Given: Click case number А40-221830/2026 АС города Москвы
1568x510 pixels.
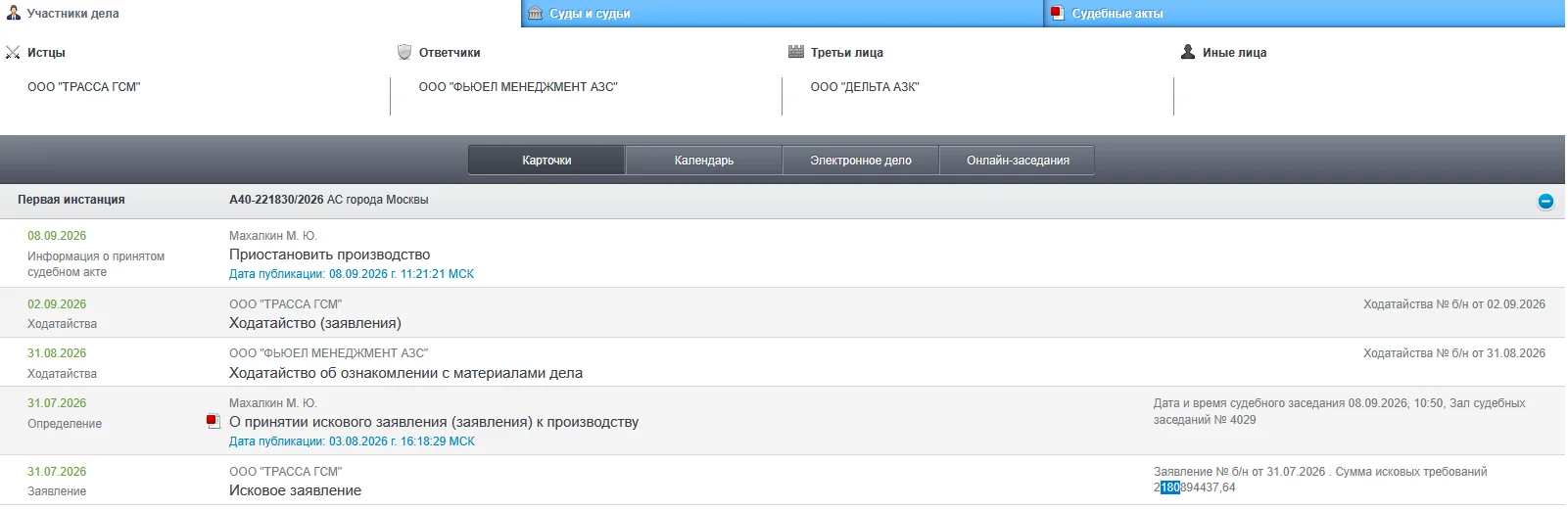Looking at the screenshot, I should [x=329, y=200].
